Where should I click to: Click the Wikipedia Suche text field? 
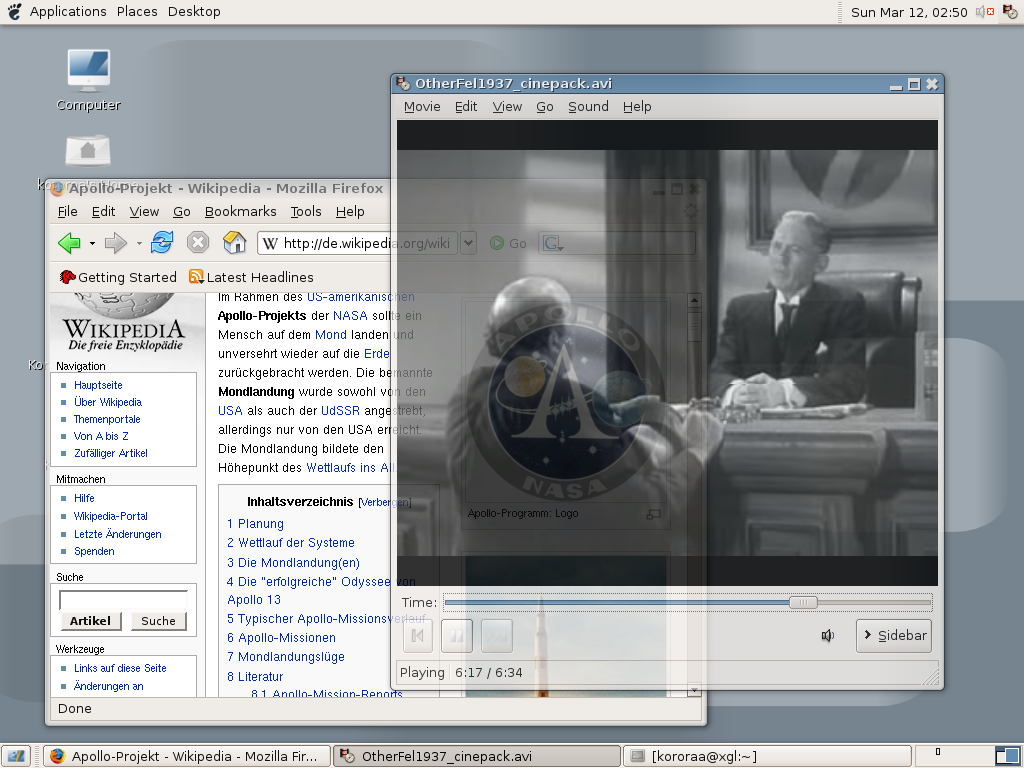pos(123,600)
